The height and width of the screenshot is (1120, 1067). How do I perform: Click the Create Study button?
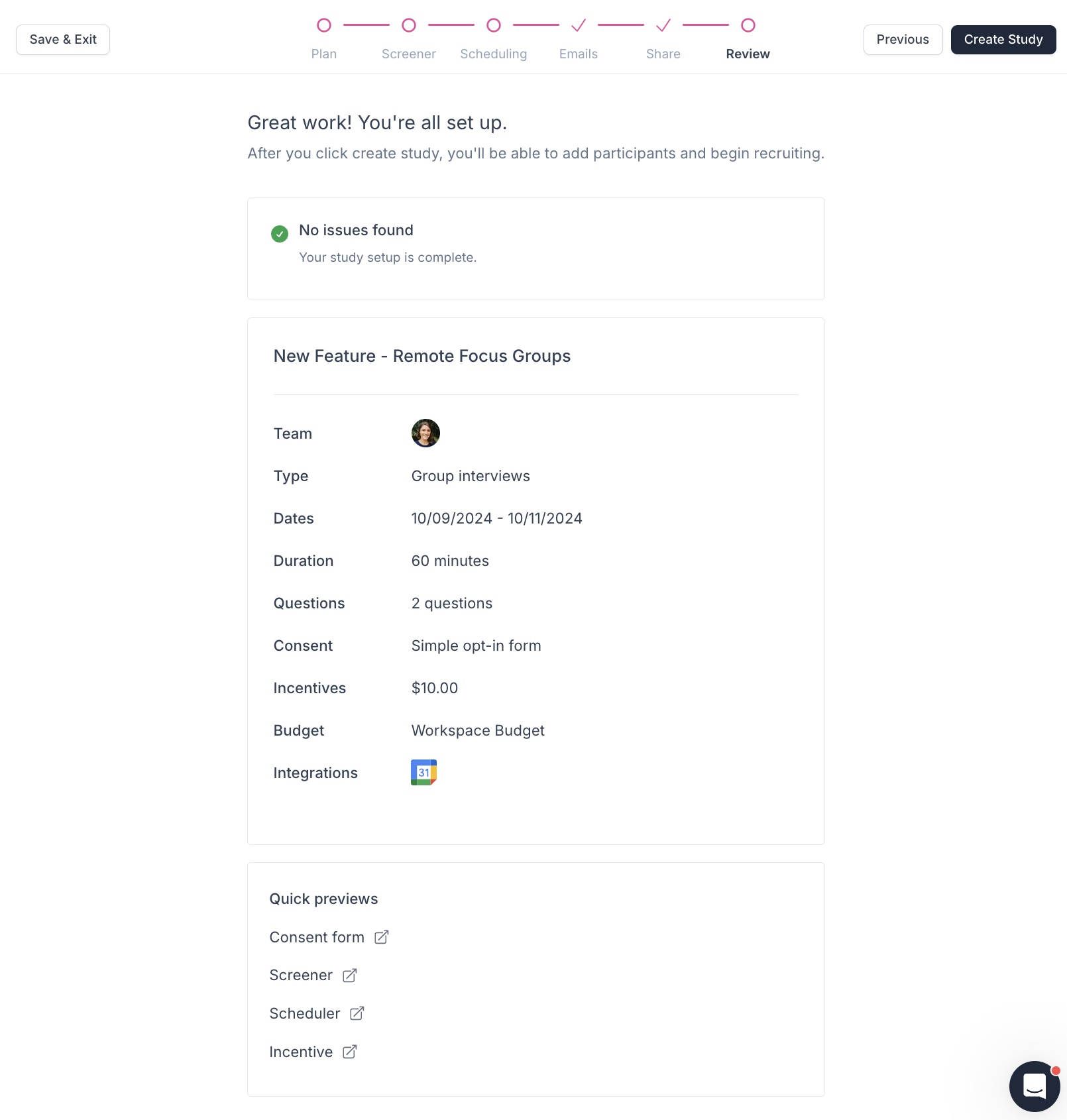click(x=1003, y=40)
